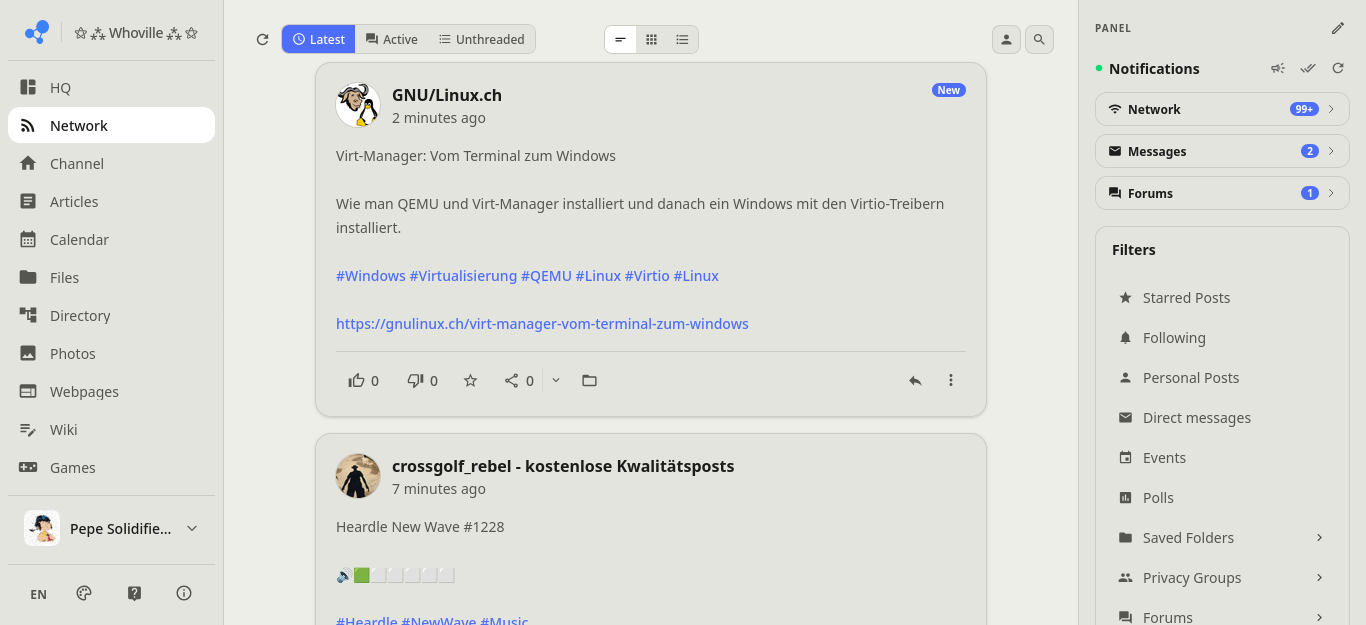Screen dimensions: 1366x625
Task: Refresh the notifications list
Action: 1338,68
